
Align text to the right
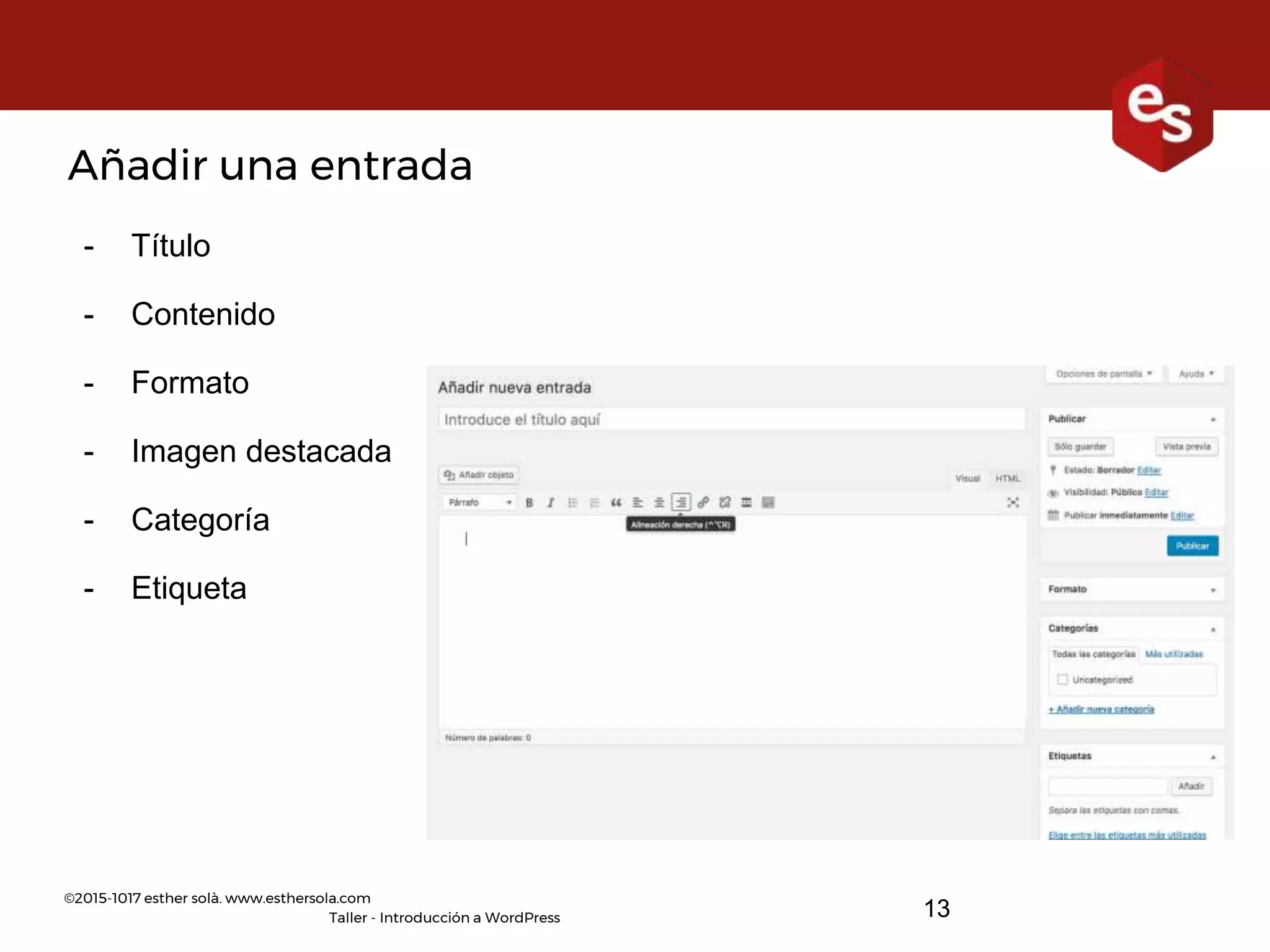click(681, 503)
